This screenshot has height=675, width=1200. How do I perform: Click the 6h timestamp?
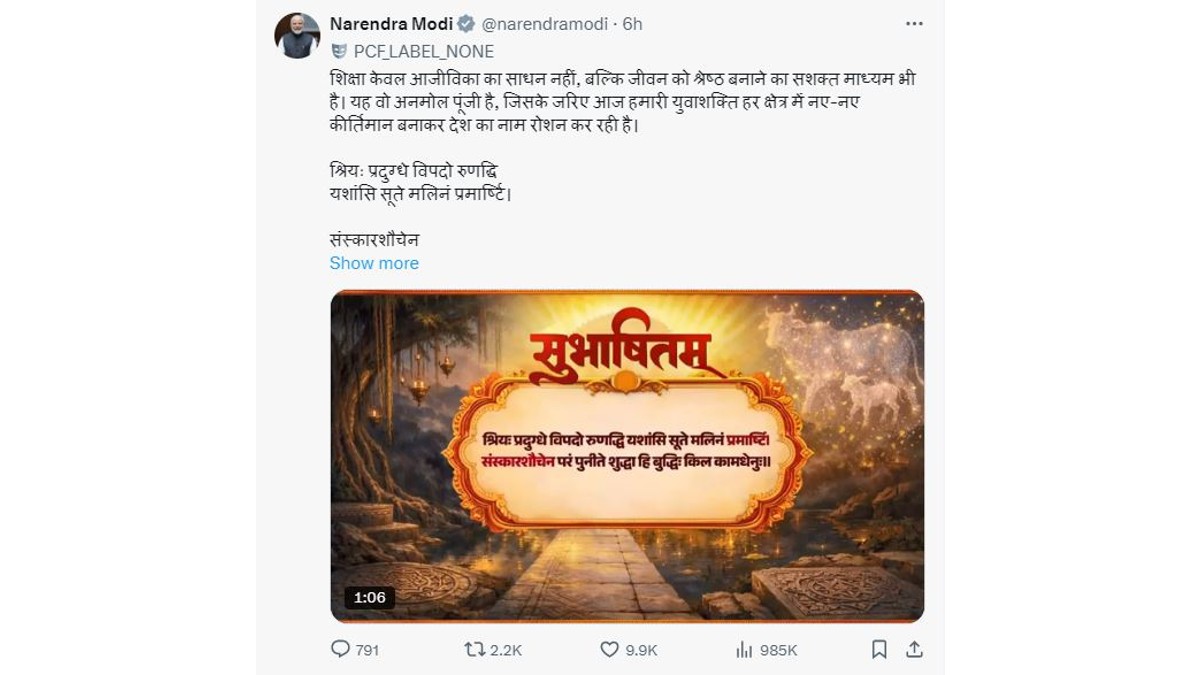pyautogui.click(x=633, y=24)
